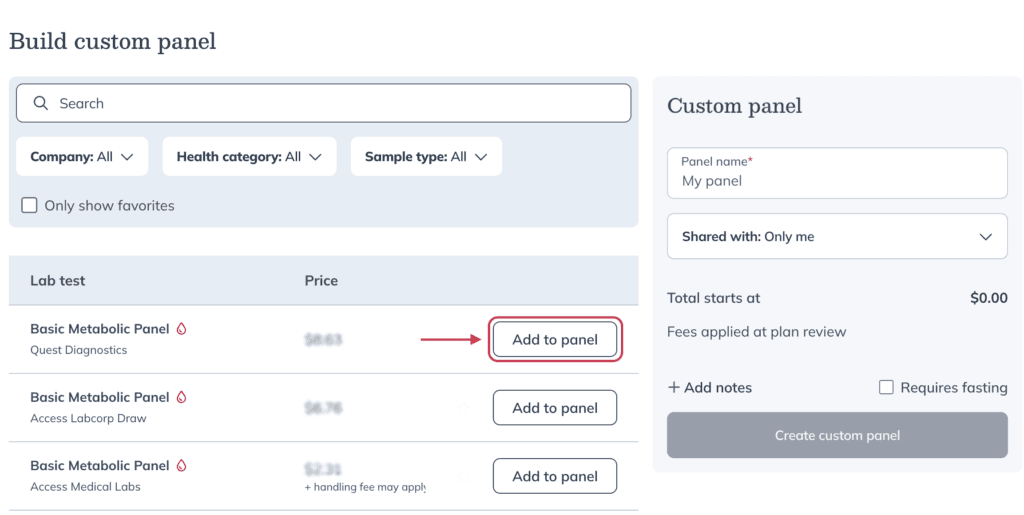The image size is (1024, 515).
Task: Add Access Medical Labs test to panel
Action: 555,476
